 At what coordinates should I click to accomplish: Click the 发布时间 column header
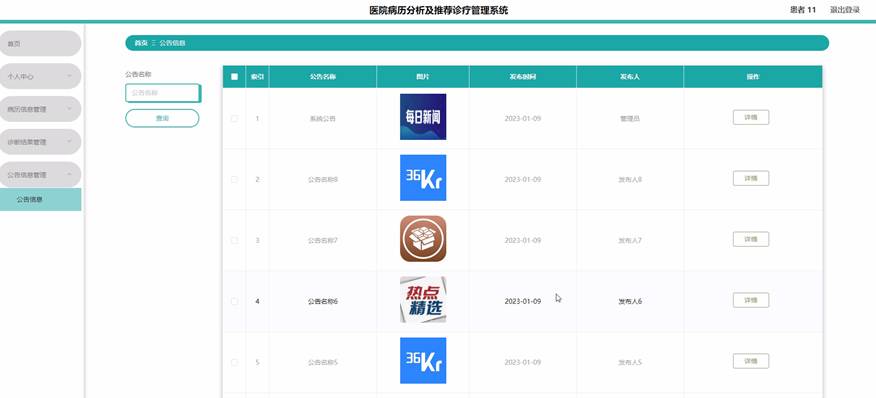523,77
